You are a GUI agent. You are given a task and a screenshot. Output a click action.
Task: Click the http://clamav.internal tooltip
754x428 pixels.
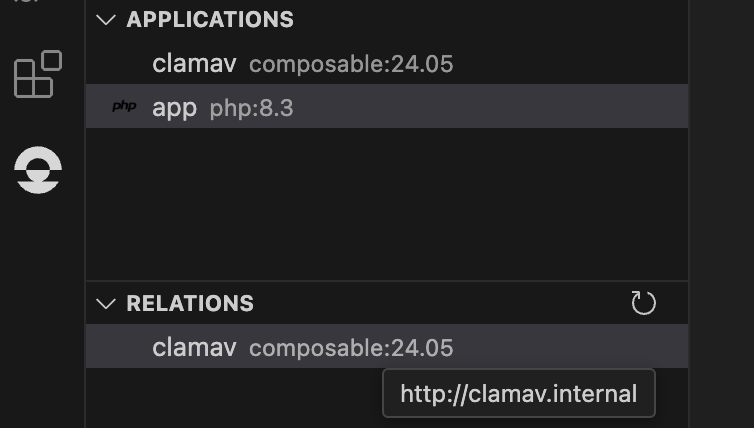pyautogui.click(x=519, y=393)
